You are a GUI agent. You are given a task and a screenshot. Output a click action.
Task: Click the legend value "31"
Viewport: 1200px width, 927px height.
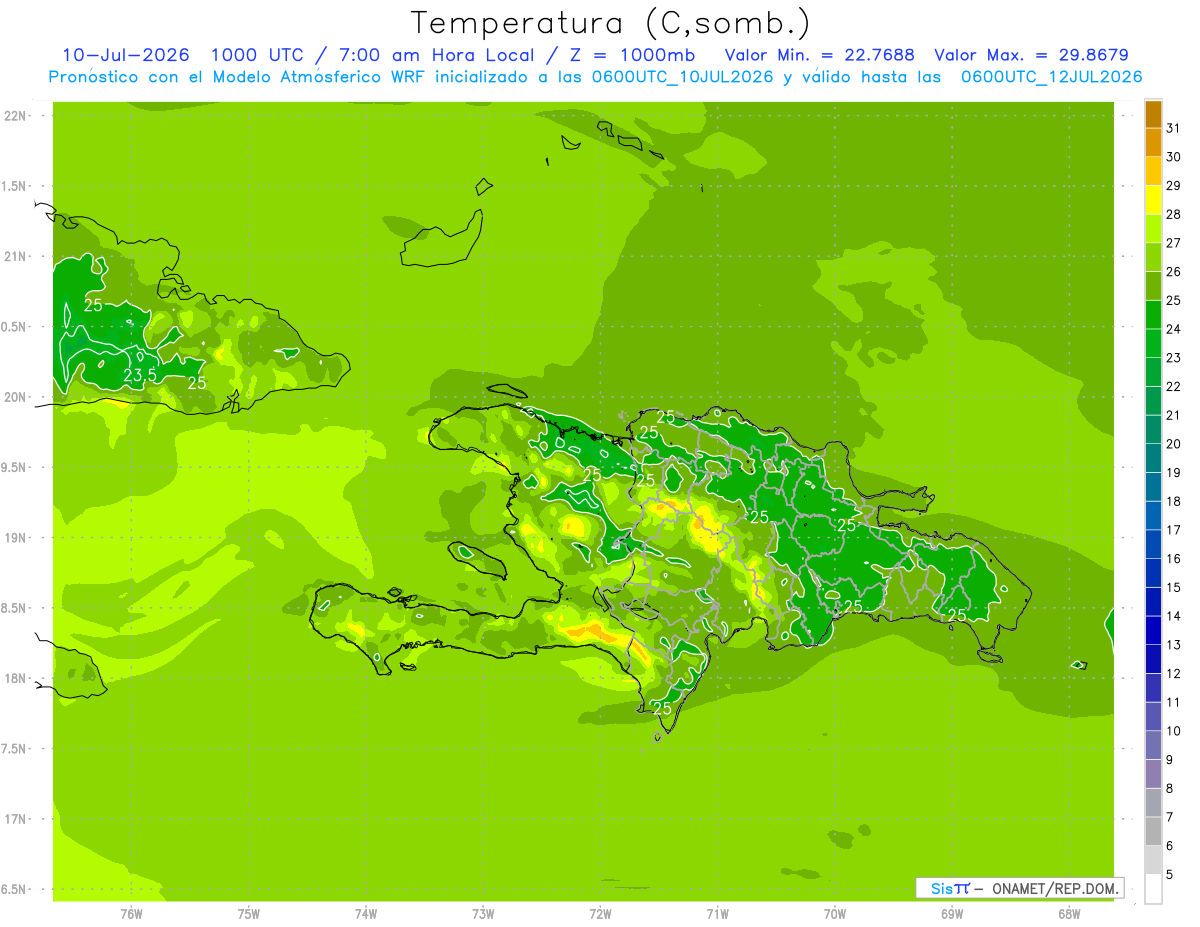click(x=1174, y=128)
